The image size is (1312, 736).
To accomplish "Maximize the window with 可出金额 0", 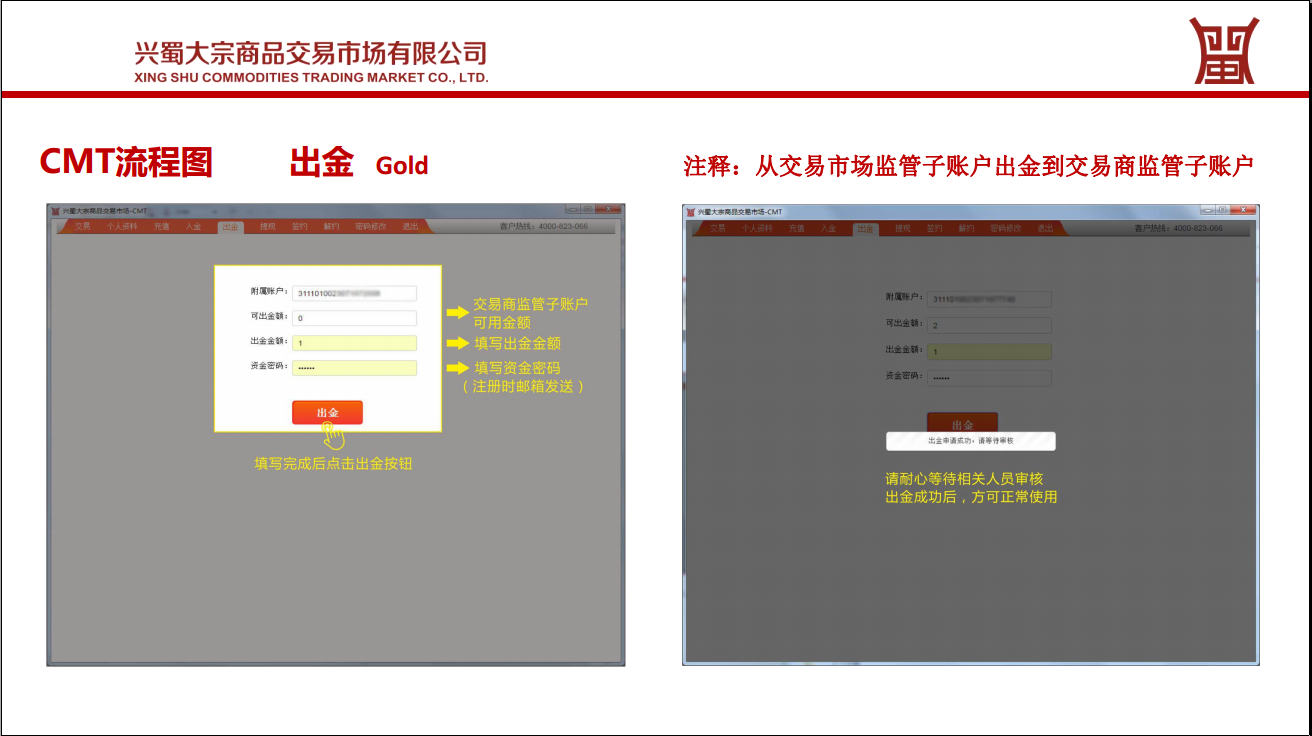I will point(588,209).
